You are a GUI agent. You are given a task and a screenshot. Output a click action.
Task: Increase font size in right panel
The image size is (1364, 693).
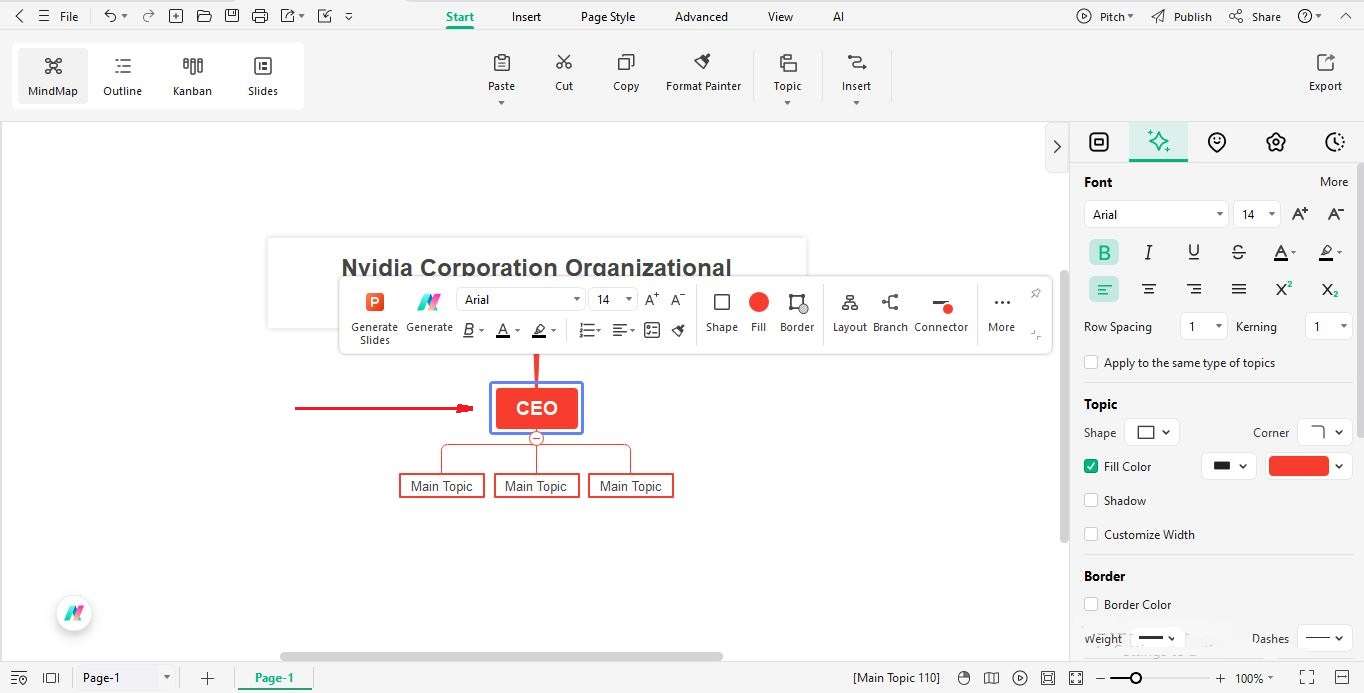pyautogui.click(x=1299, y=214)
